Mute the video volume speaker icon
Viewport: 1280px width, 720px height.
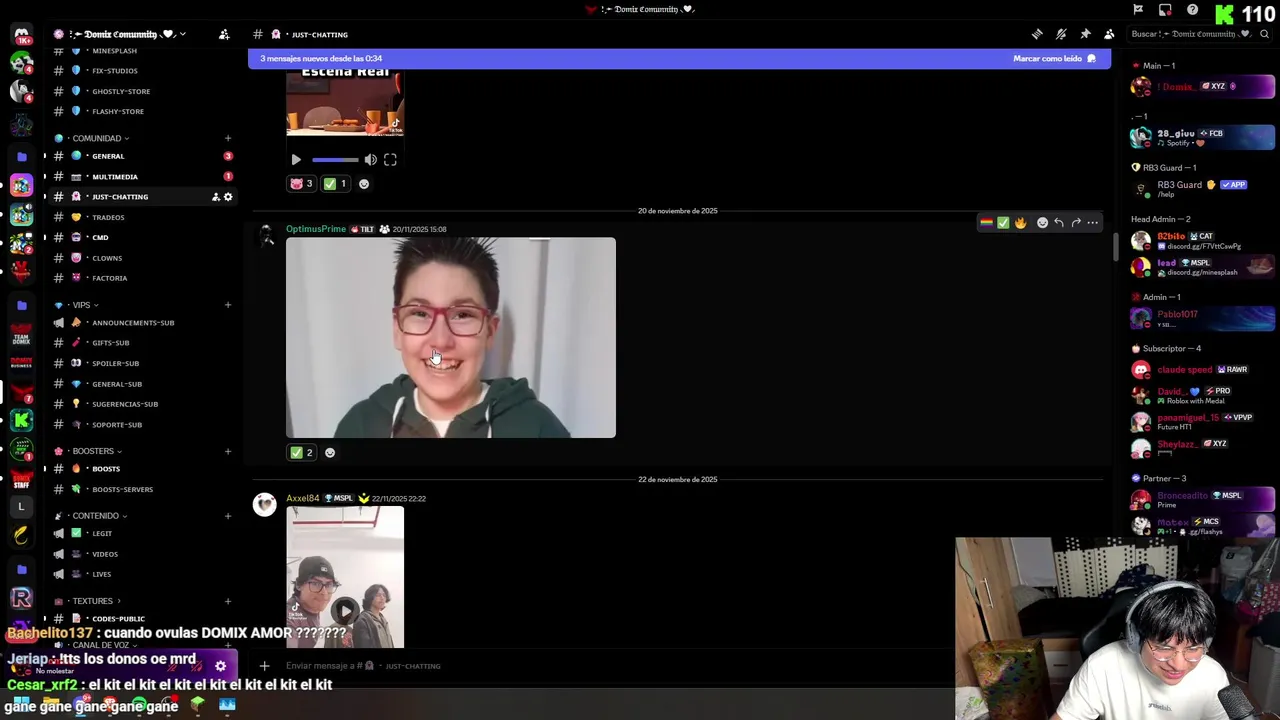click(x=370, y=160)
